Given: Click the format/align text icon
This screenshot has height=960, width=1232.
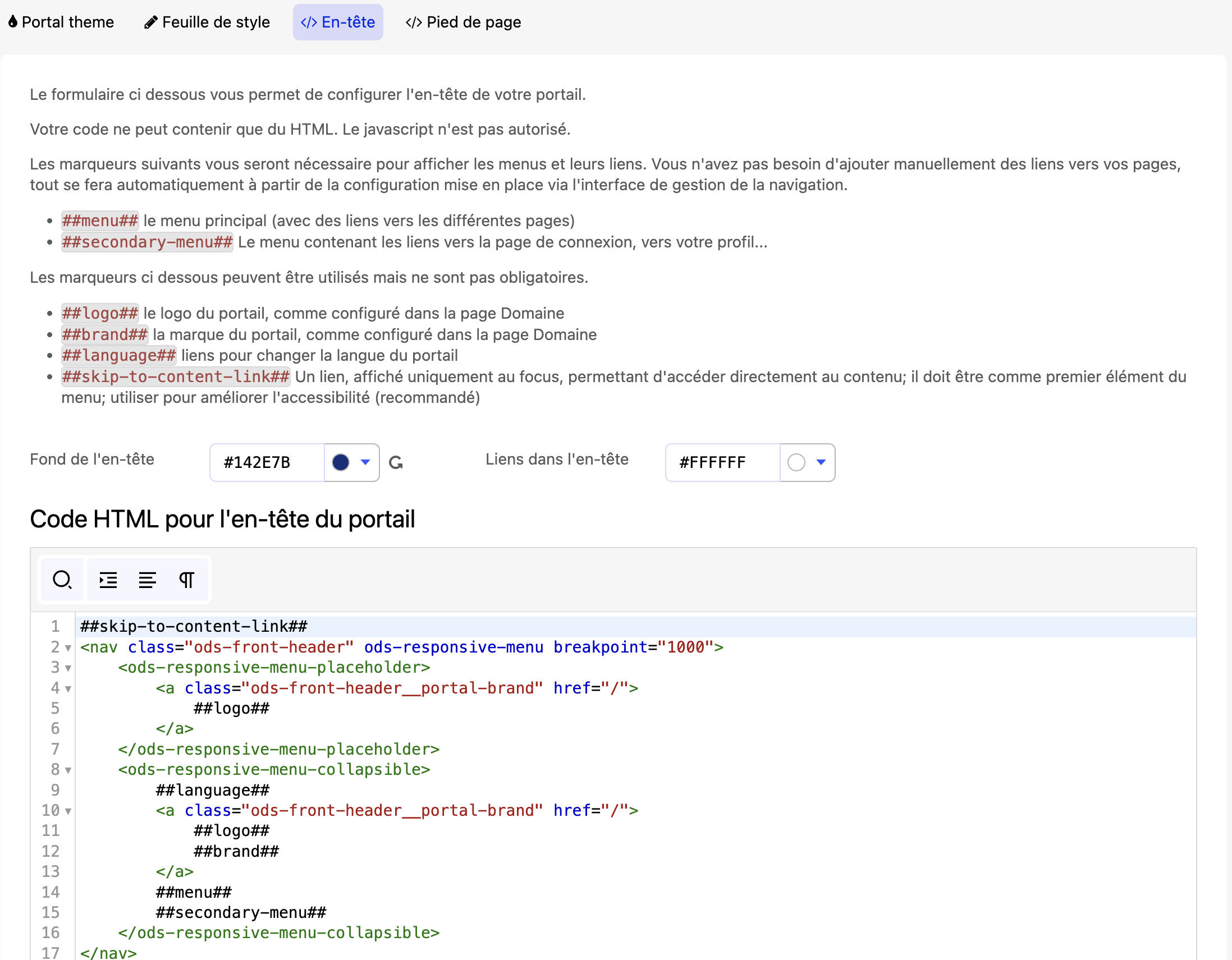Looking at the screenshot, I should [x=147, y=579].
